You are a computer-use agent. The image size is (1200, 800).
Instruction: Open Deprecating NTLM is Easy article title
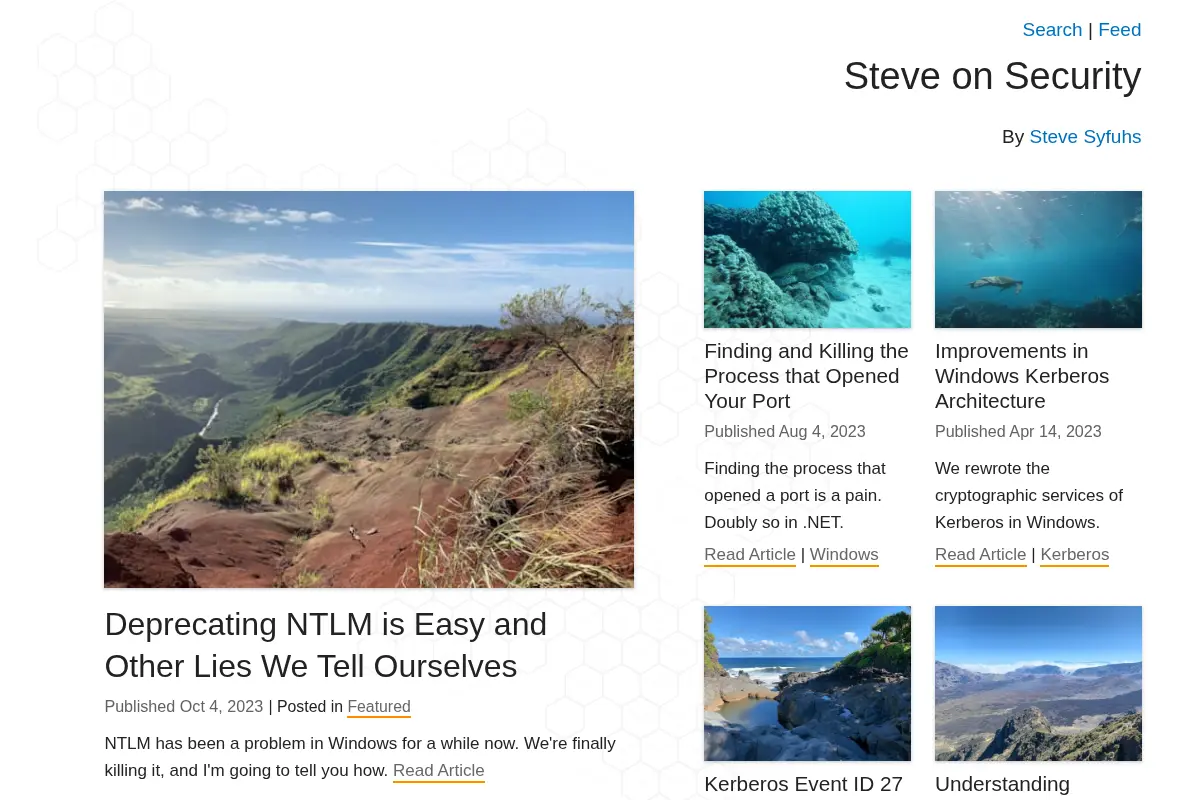point(326,645)
